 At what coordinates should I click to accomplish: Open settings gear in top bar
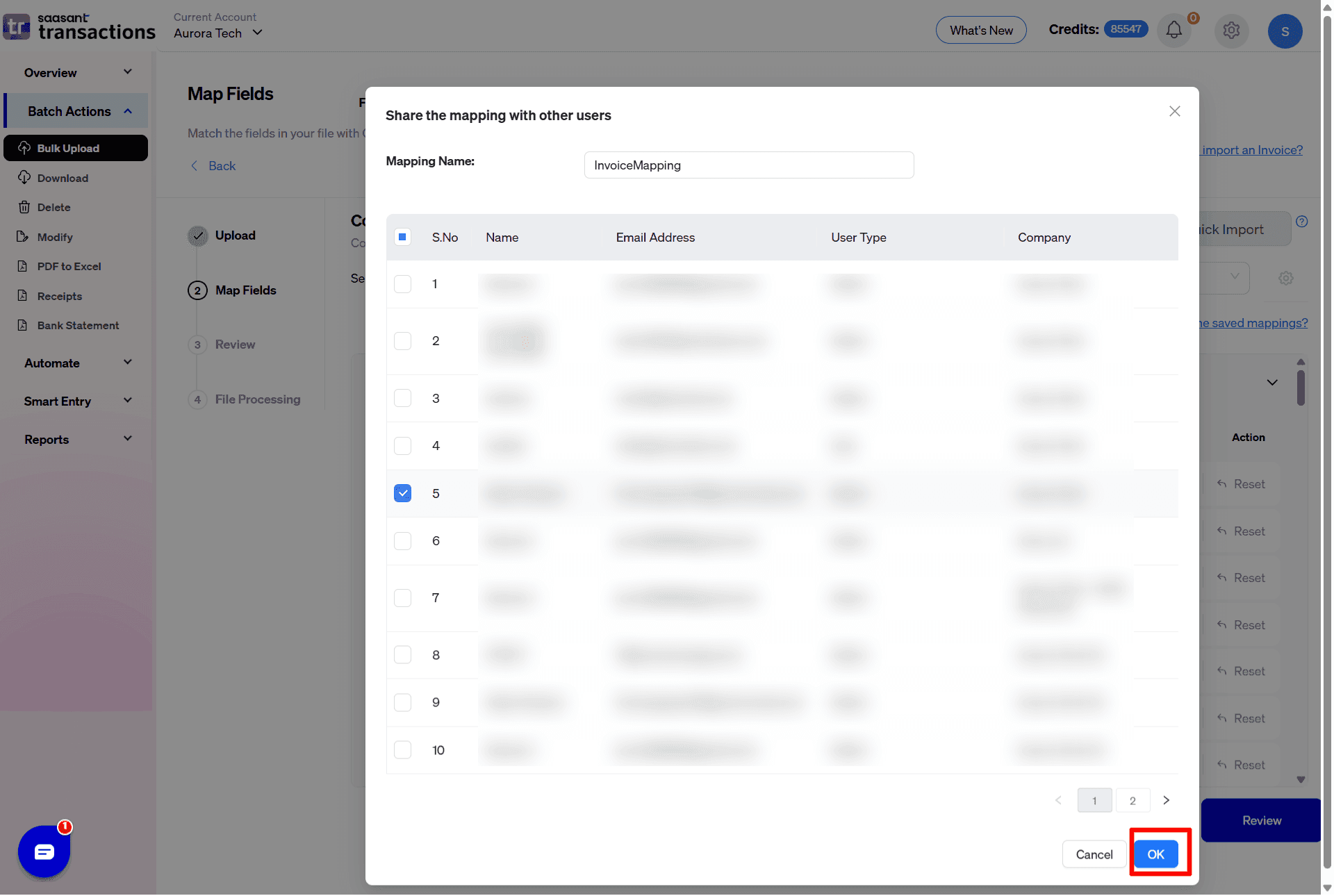1231,31
